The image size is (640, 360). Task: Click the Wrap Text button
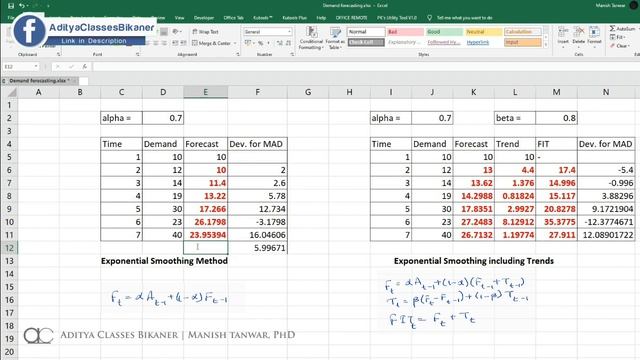205,31
